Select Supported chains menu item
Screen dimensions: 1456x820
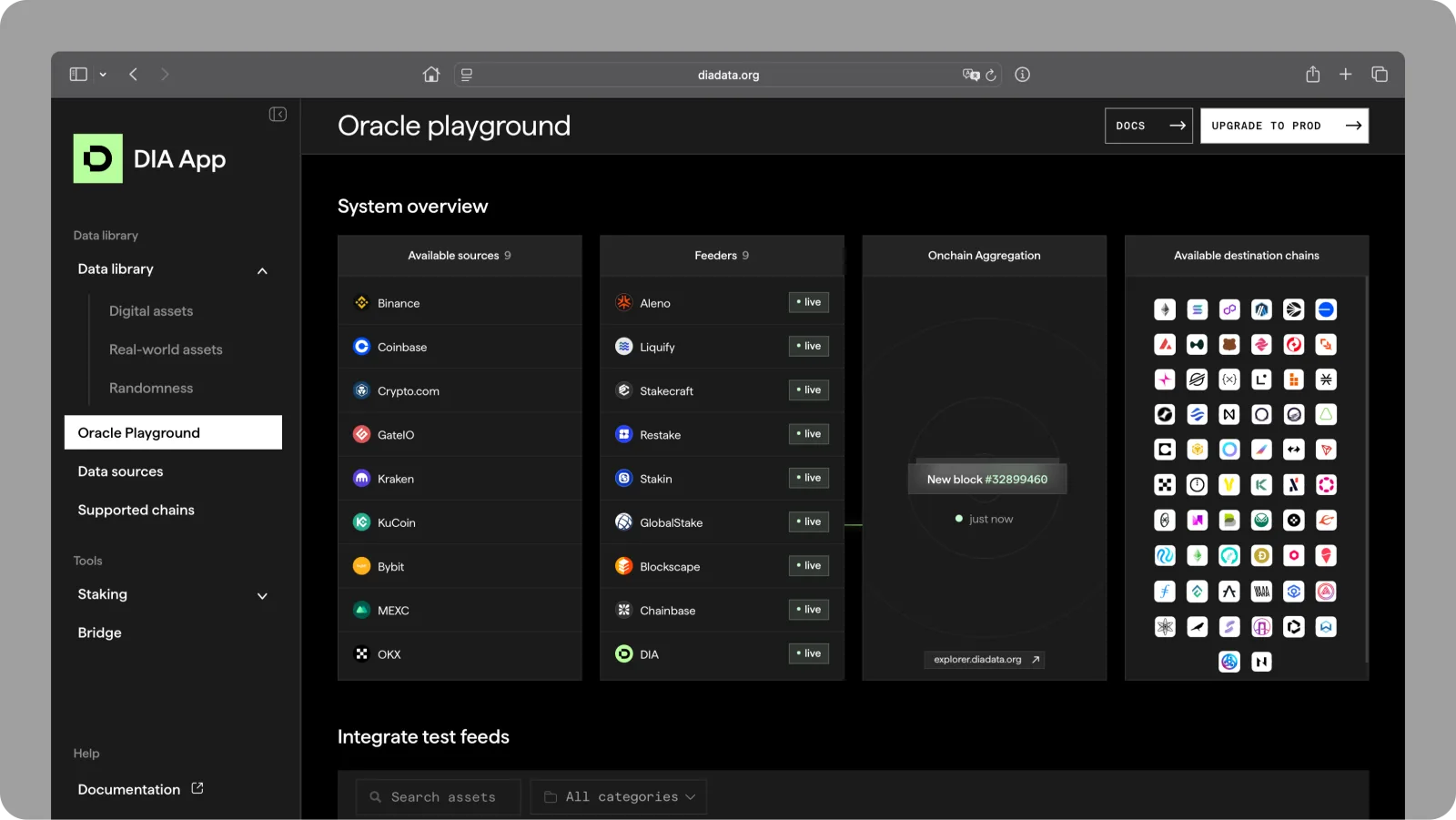(x=136, y=510)
